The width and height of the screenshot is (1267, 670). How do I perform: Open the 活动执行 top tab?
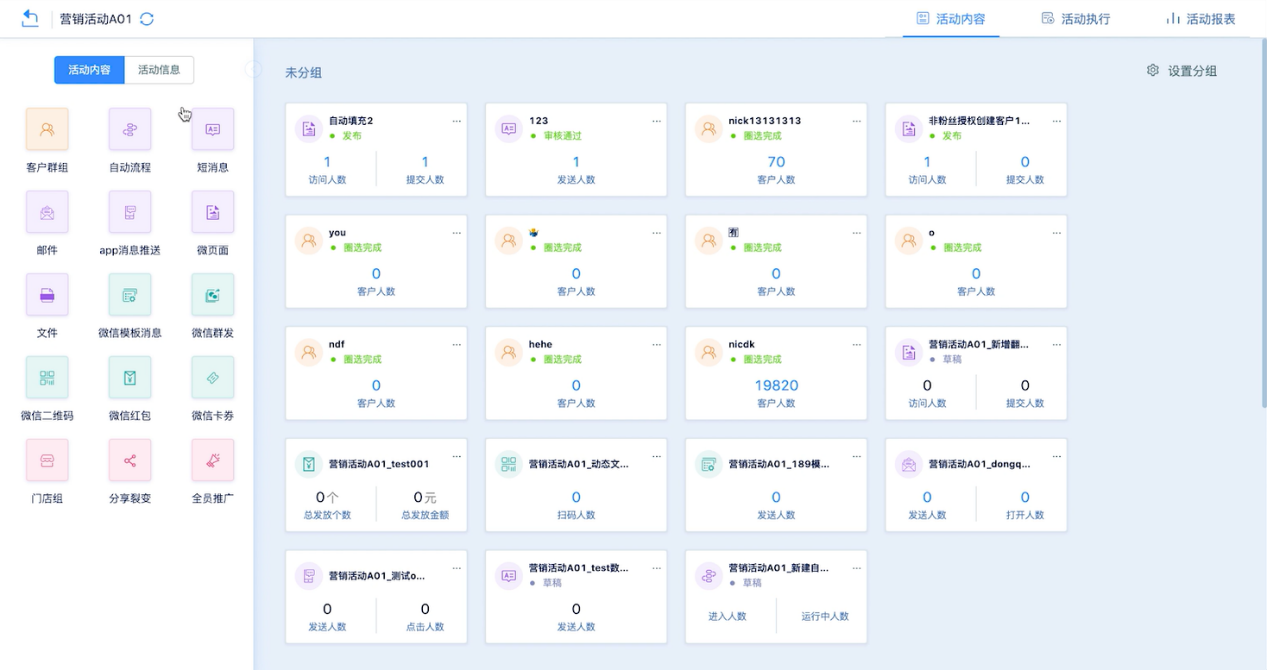[x=1075, y=19]
